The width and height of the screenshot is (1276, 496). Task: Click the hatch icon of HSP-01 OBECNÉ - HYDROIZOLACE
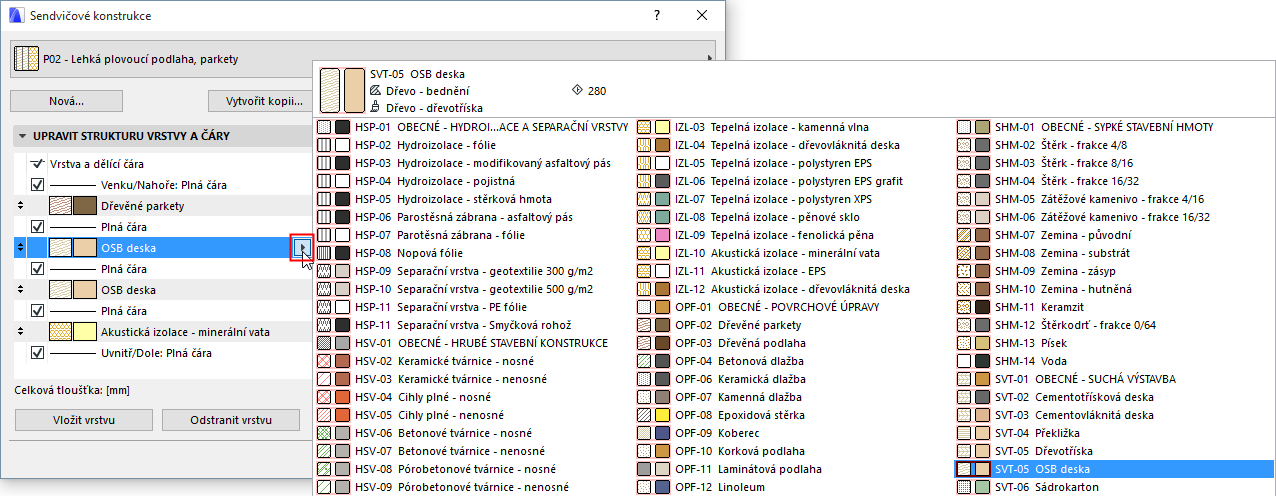(323, 127)
